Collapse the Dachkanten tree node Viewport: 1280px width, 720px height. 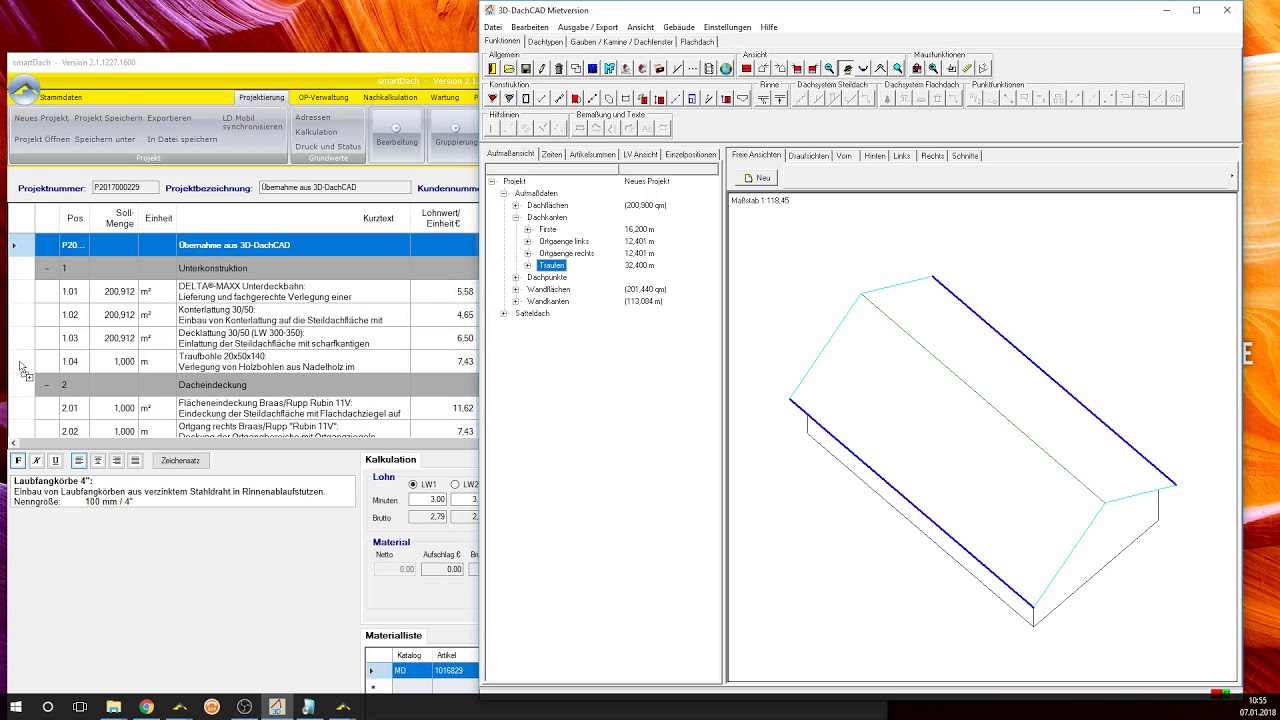(x=516, y=217)
